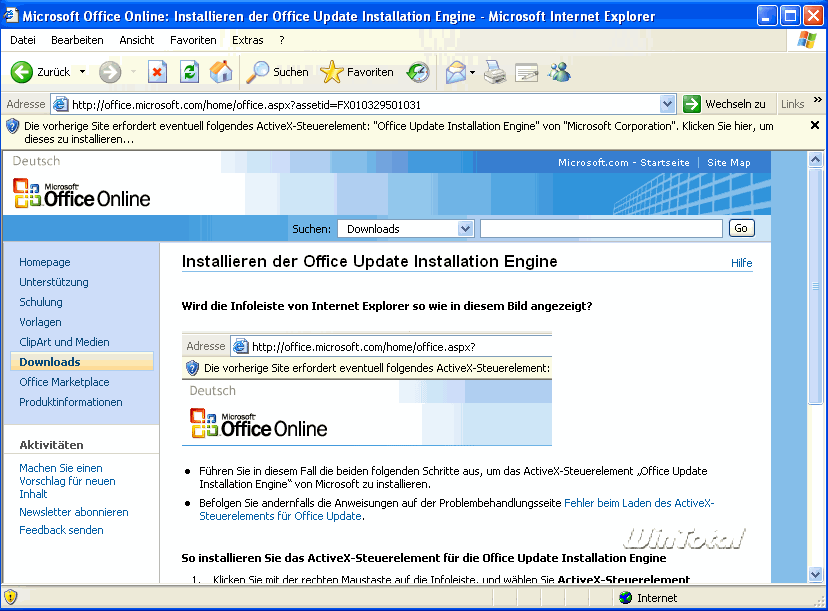The image size is (828, 611).
Task: Click the Links toolbar label
Action: pyautogui.click(x=793, y=104)
